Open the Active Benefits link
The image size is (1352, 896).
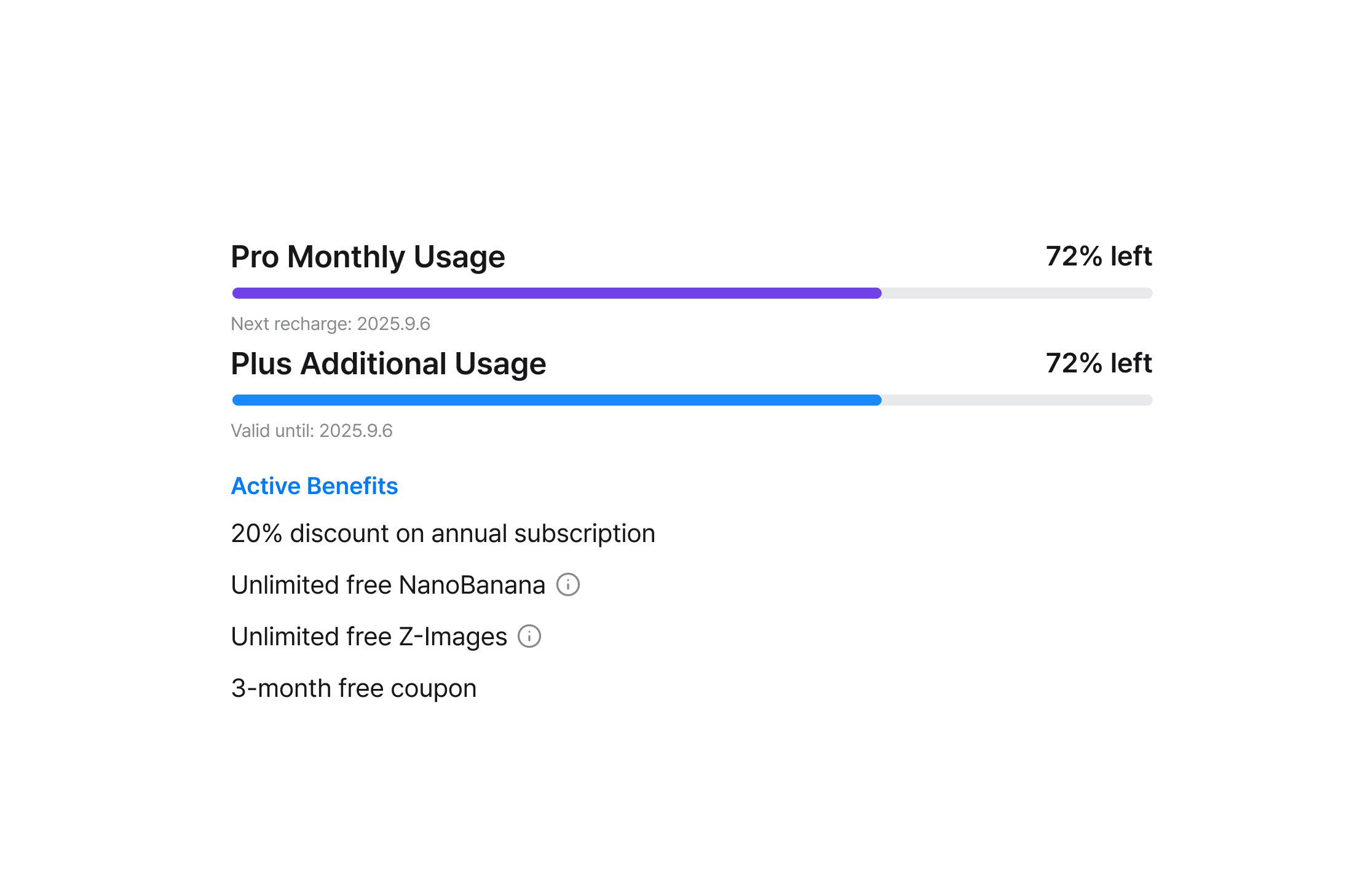[314, 486]
